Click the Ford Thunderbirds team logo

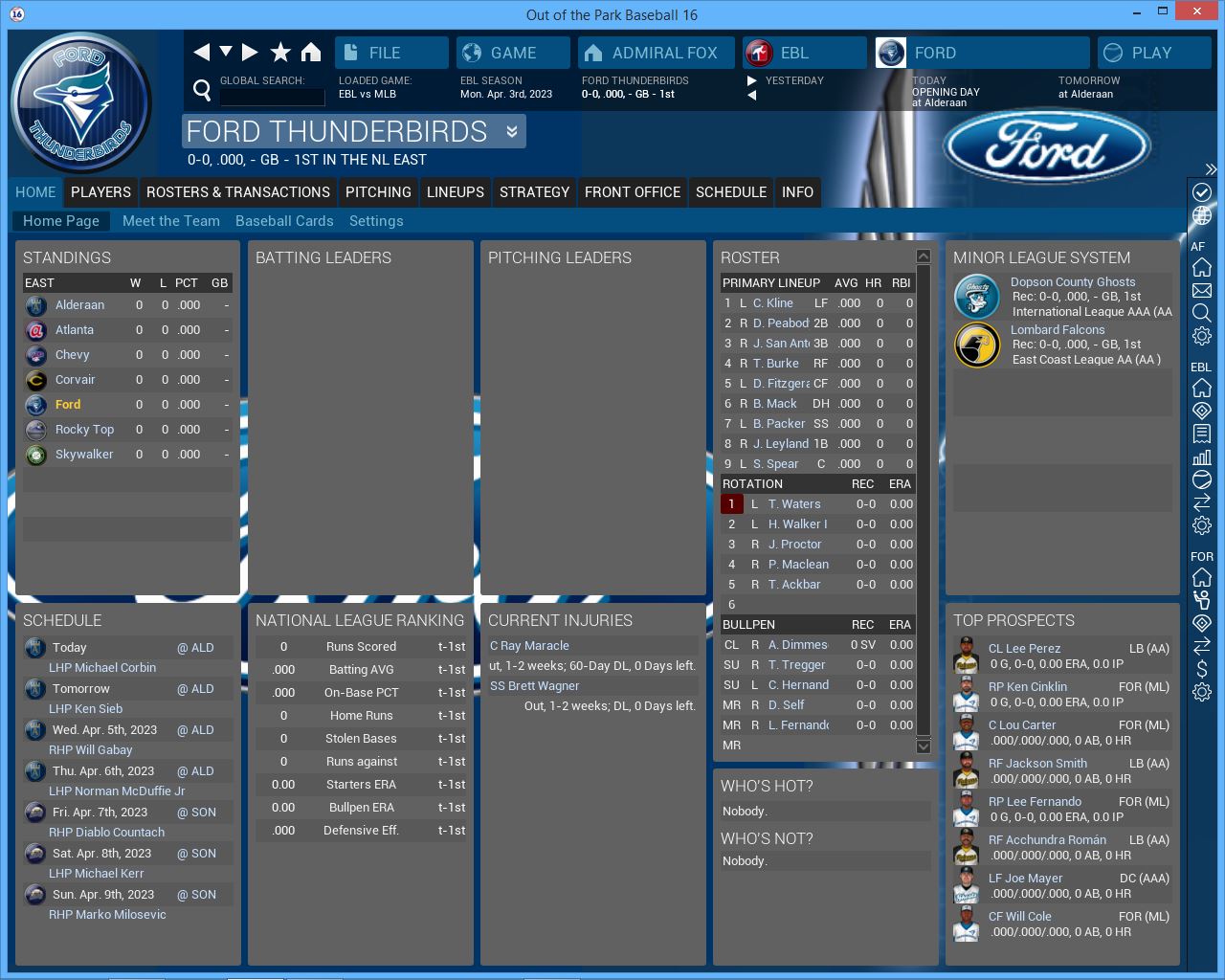coord(81,103)
